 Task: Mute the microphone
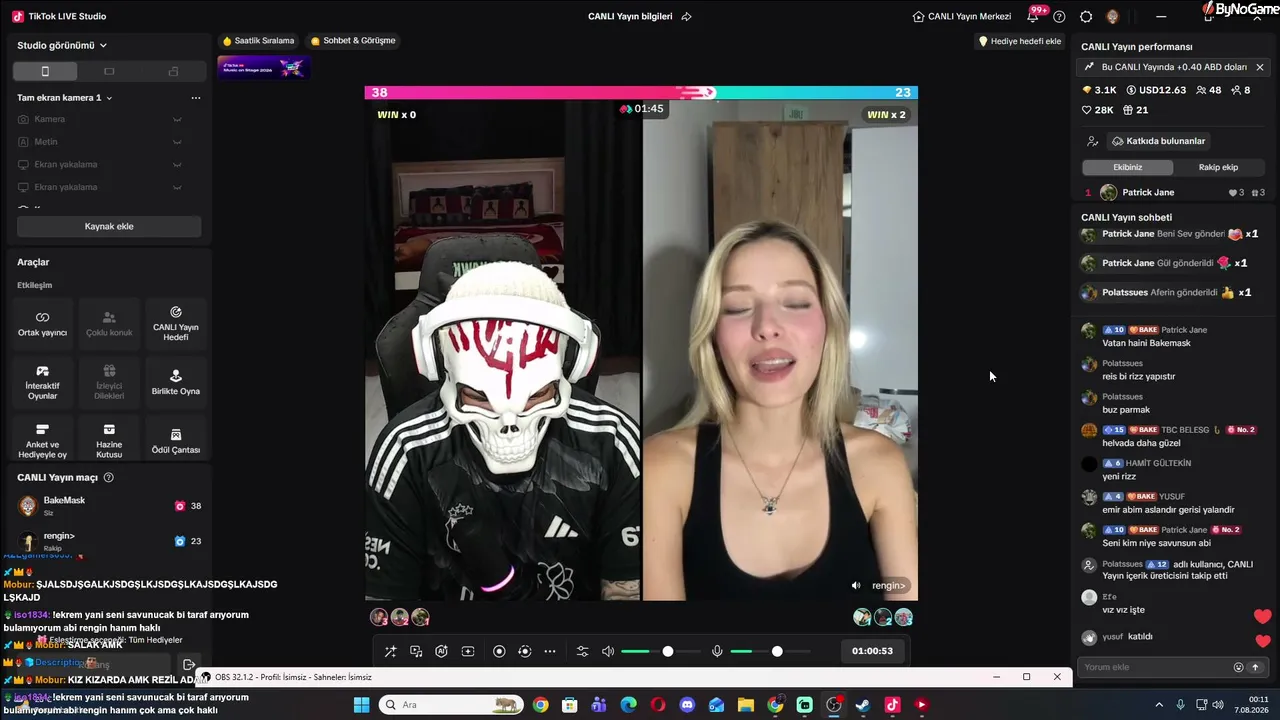click(717, 651)
